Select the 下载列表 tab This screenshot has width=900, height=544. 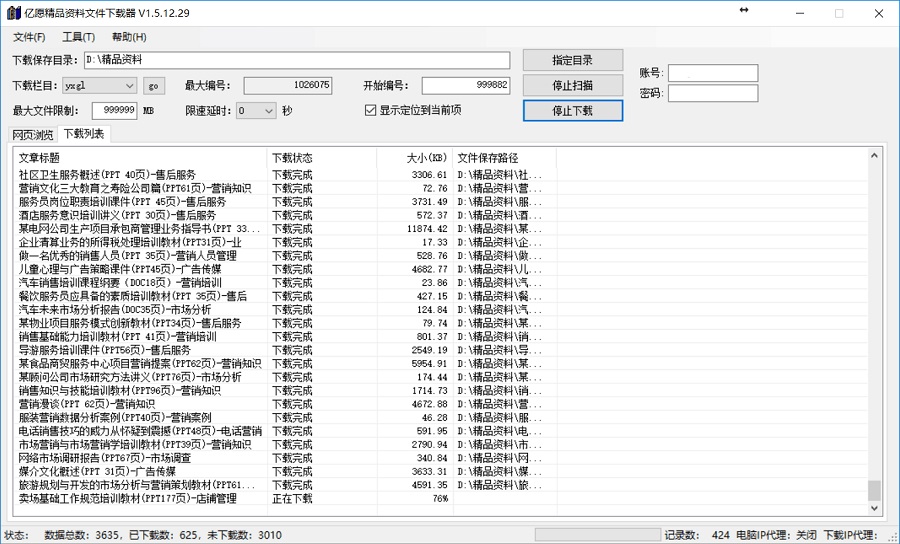point(83,134)
